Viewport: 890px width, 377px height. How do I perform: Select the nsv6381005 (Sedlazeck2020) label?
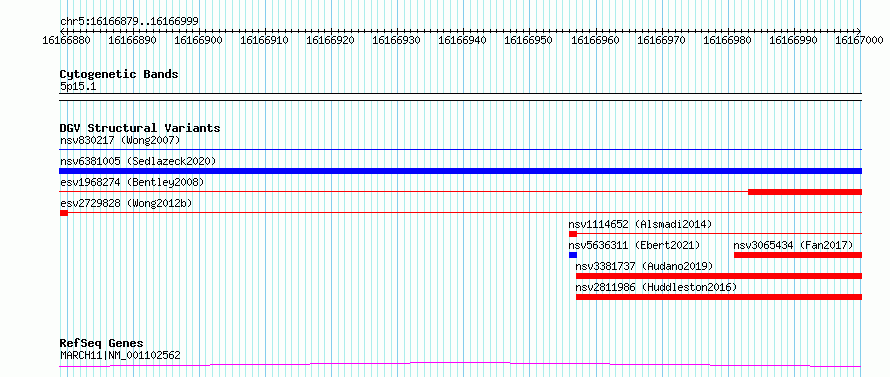click(x=138, y=161)
